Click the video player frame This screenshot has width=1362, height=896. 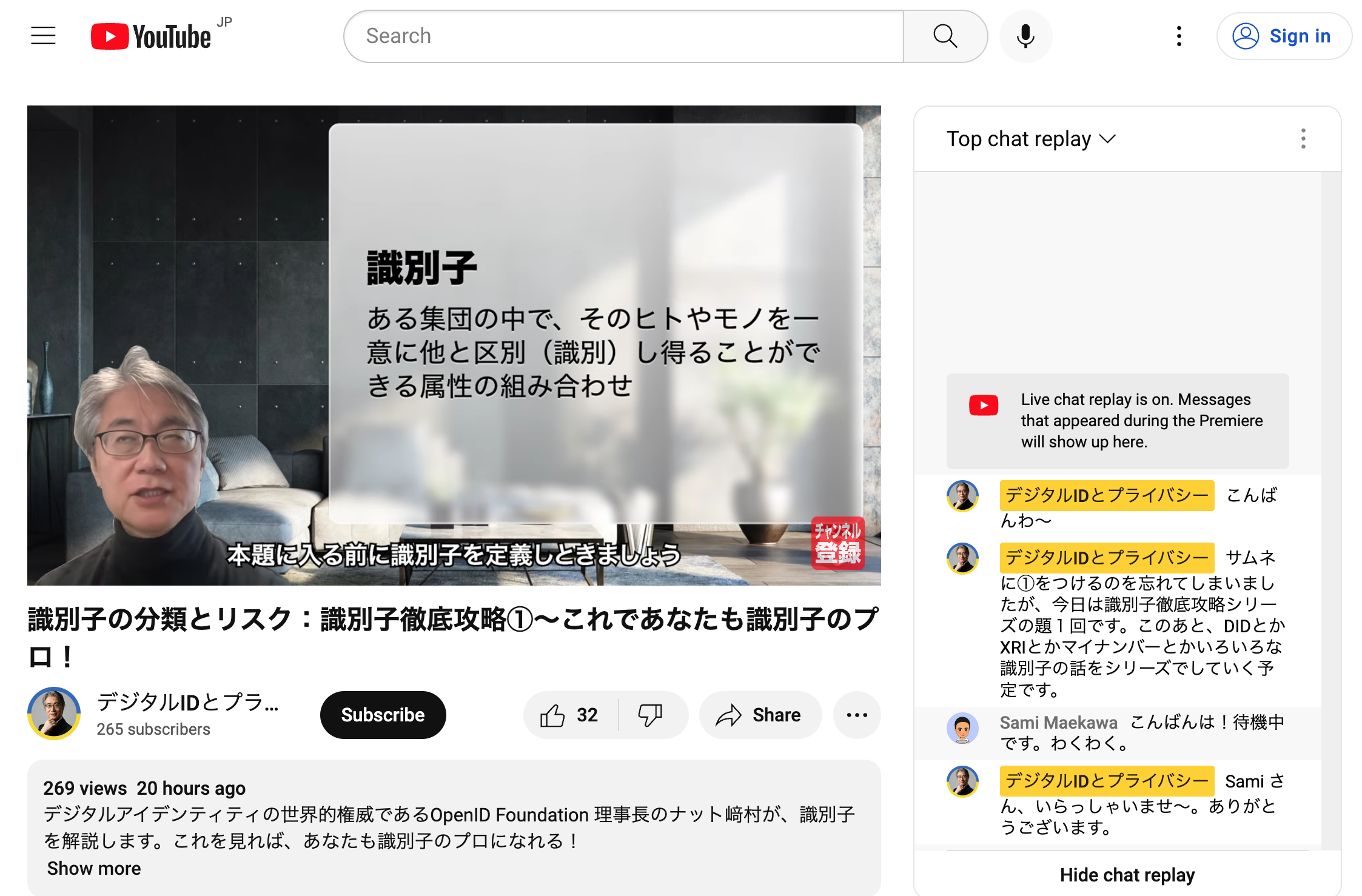point(454,345)
